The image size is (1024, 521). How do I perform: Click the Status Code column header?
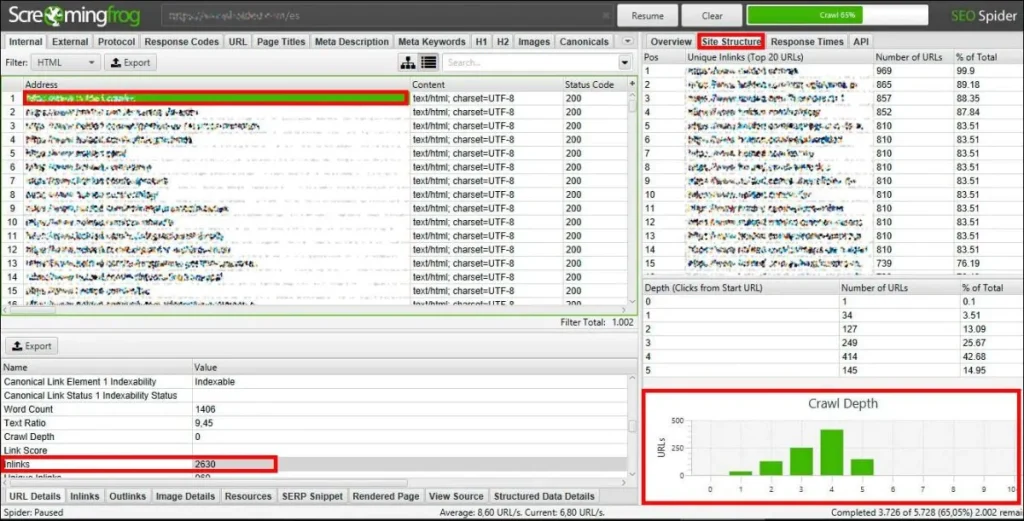(x=589, y=85)
